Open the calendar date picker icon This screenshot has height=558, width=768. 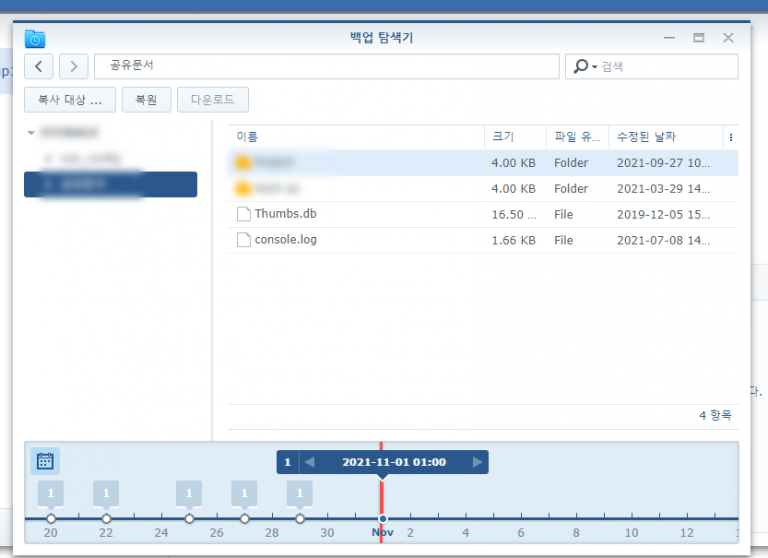pyautogui.click(x=45, y=461)
